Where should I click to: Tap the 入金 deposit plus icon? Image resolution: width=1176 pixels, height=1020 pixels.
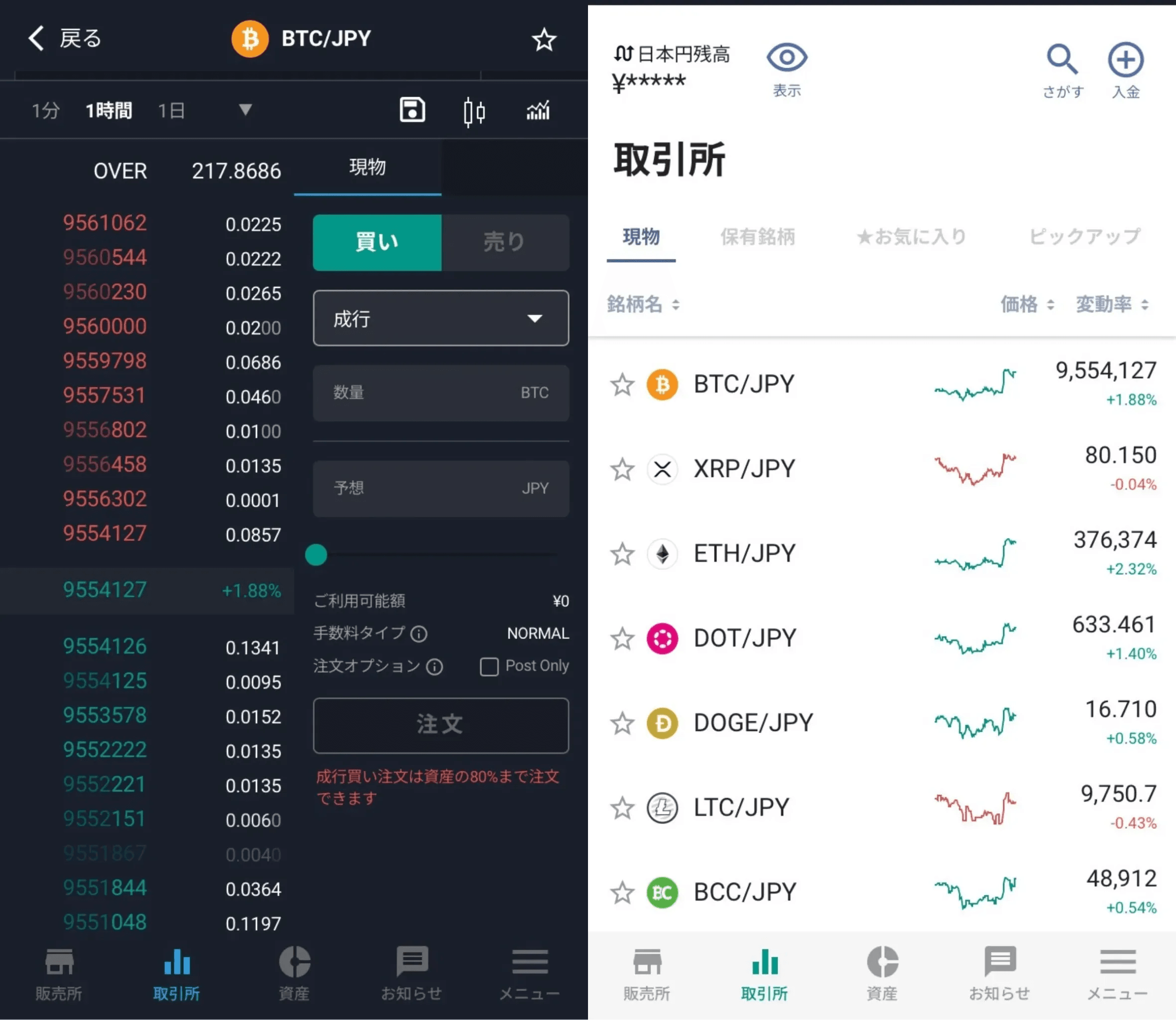[1125, 59]
